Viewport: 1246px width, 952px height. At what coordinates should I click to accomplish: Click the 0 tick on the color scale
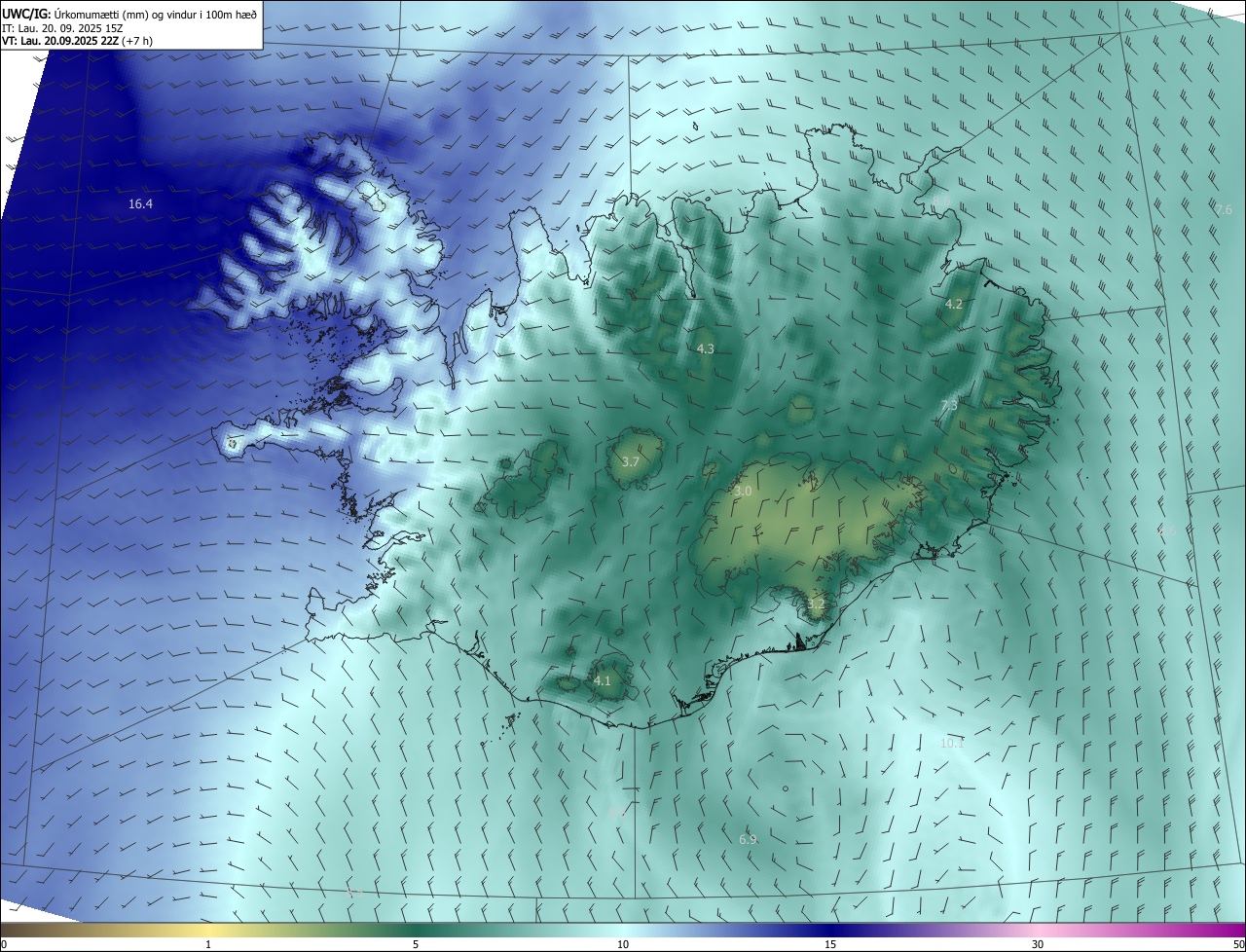click(4, 945)
